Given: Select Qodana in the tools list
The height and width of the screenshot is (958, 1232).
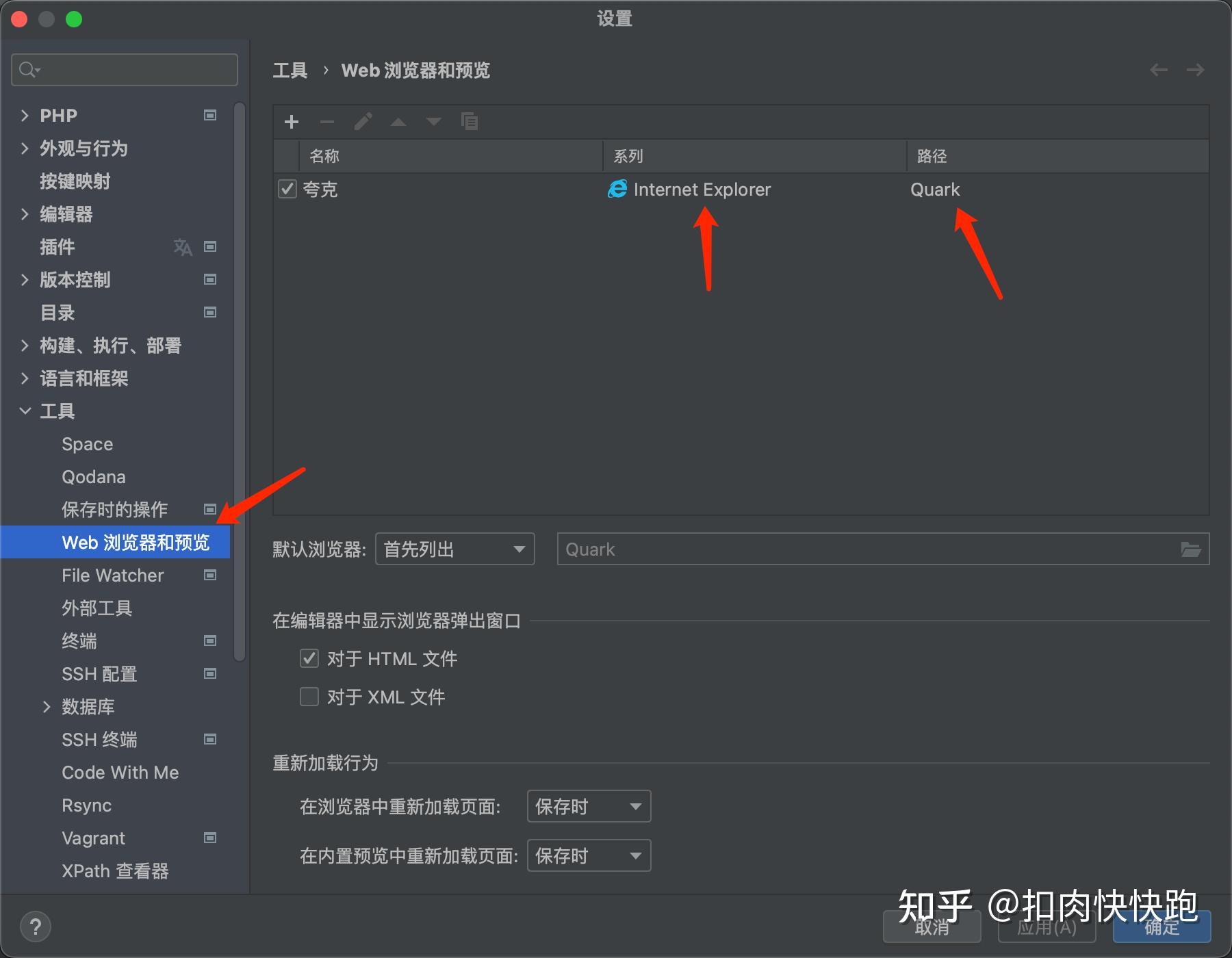Looking at the screenshot, I should [x=94, y=477].
